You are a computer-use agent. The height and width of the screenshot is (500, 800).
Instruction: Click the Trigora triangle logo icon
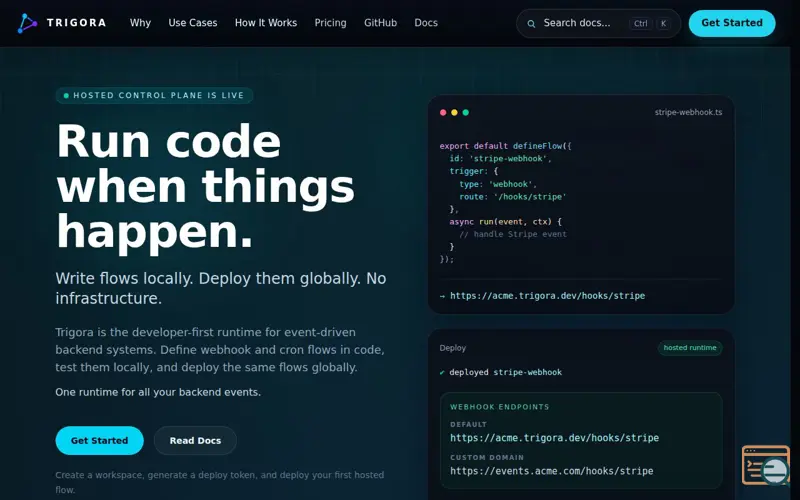point(27,23)
